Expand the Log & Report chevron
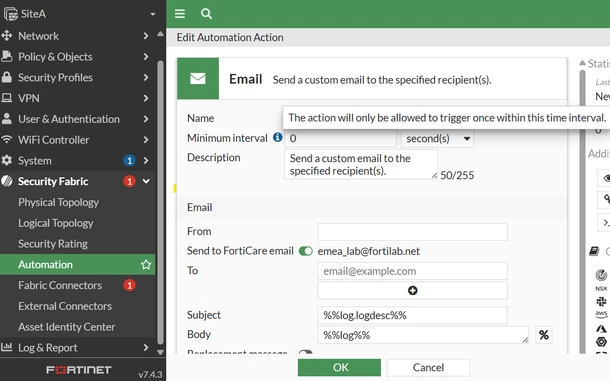 coord(146,347)
